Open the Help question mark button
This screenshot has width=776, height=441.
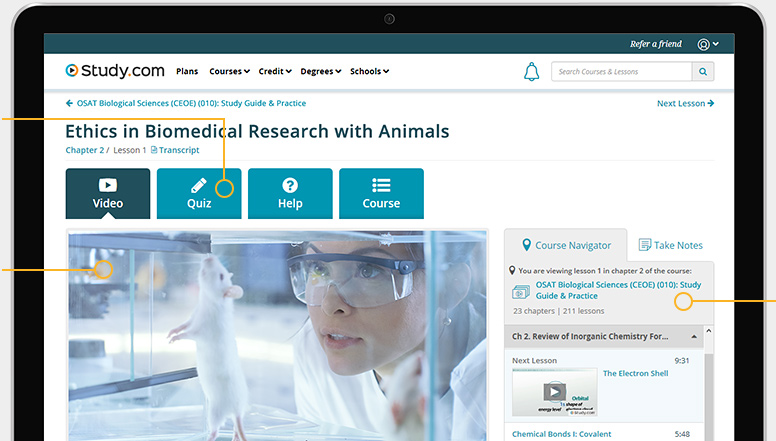point(290,193)
